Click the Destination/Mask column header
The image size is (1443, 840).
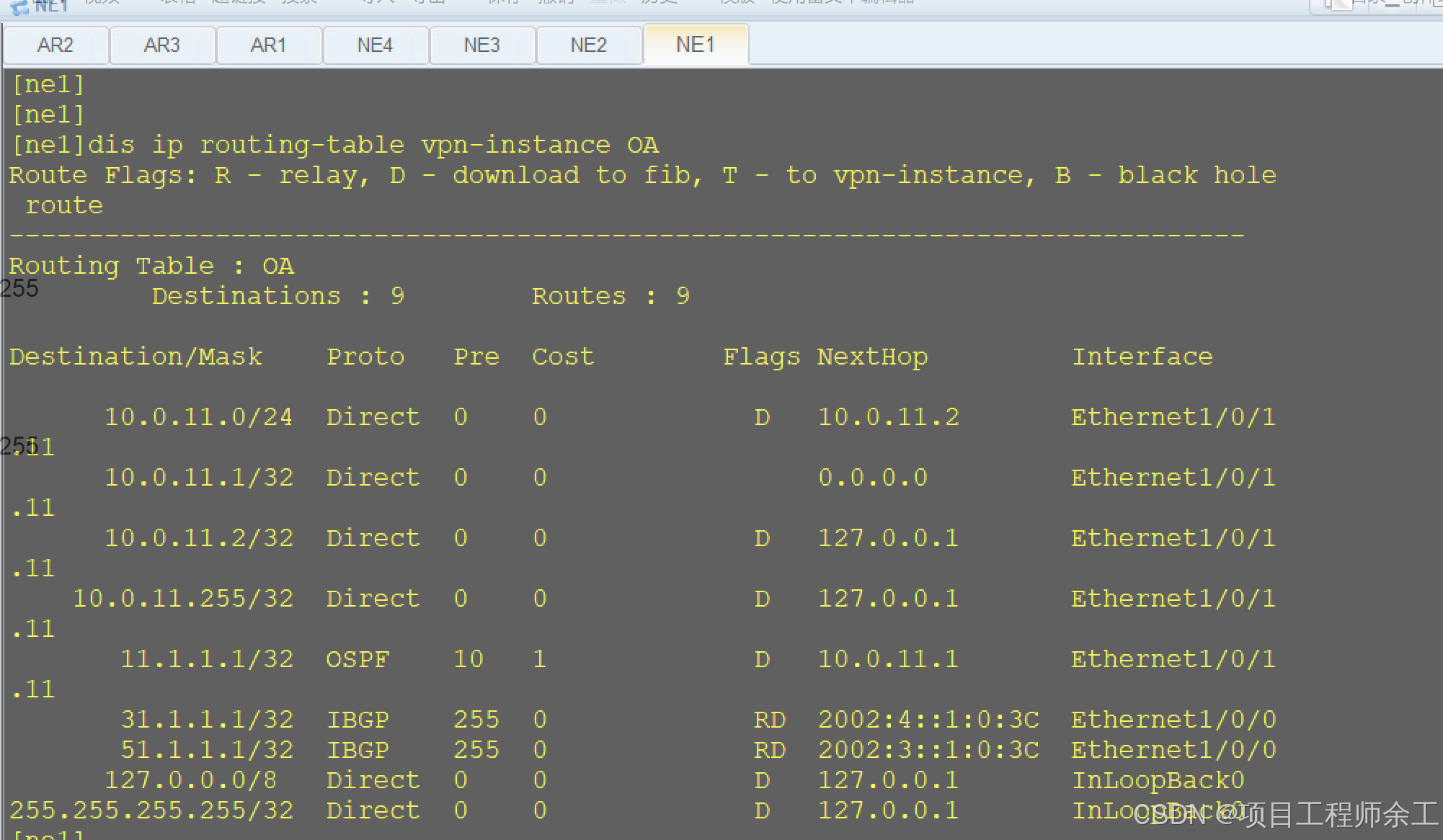click(136, 357)
